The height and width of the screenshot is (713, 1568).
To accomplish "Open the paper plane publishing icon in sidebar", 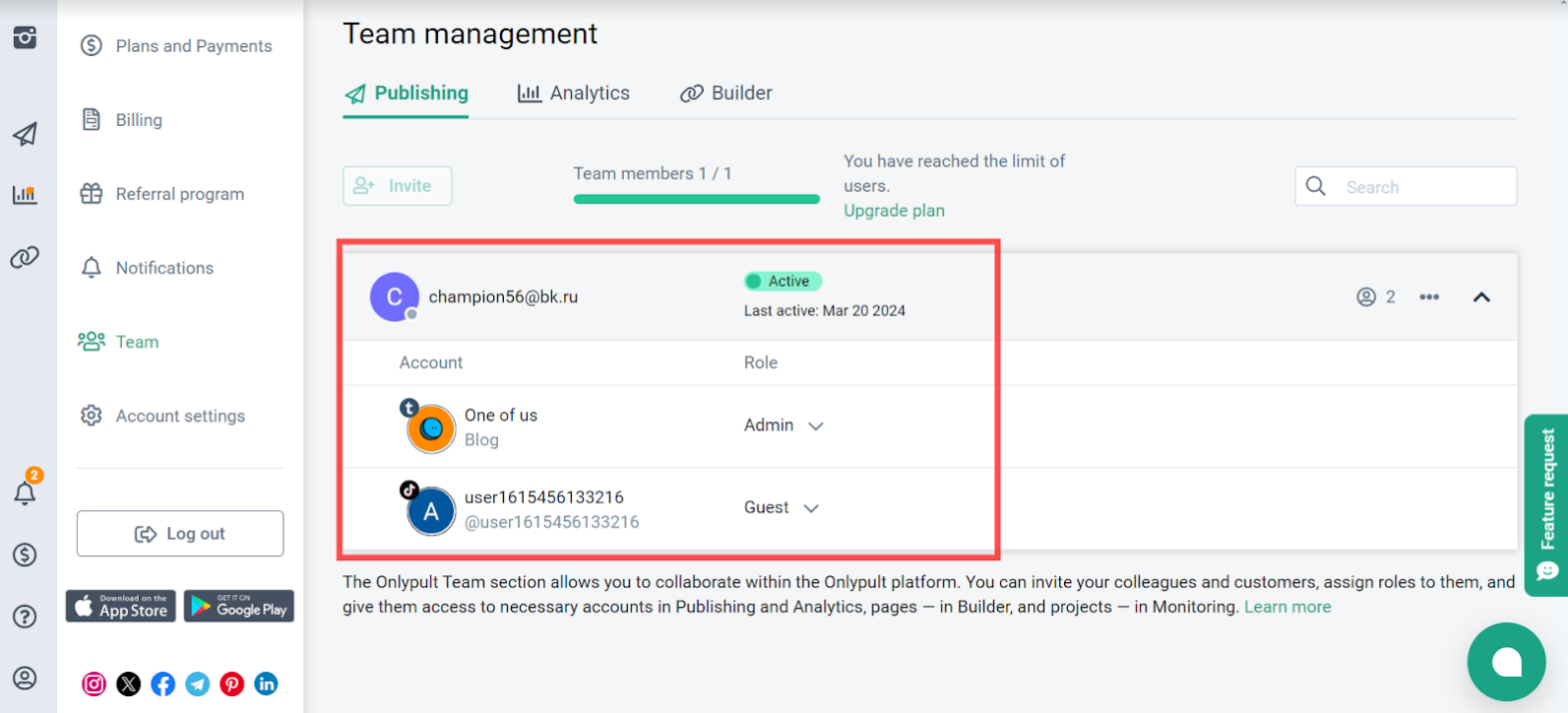I will (25, 134).
